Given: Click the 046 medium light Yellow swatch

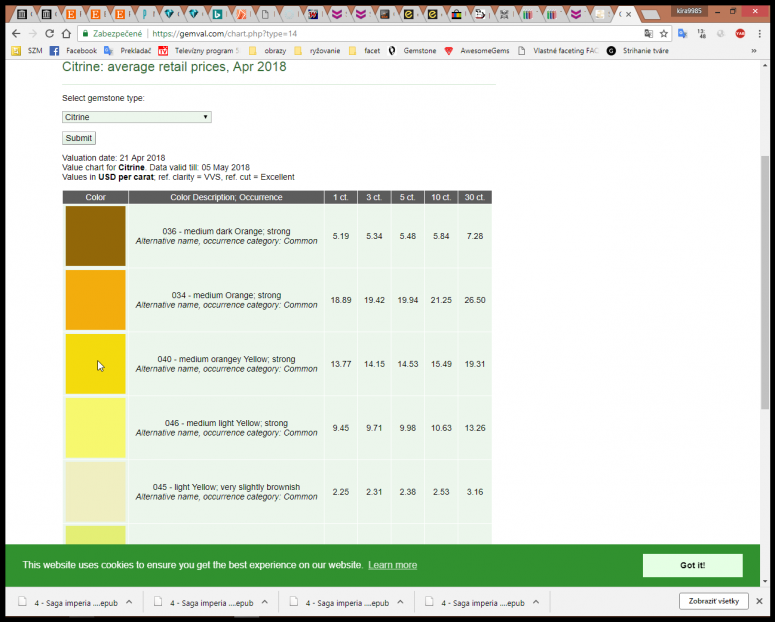Looking at the screenshot, I should [95, 428].
